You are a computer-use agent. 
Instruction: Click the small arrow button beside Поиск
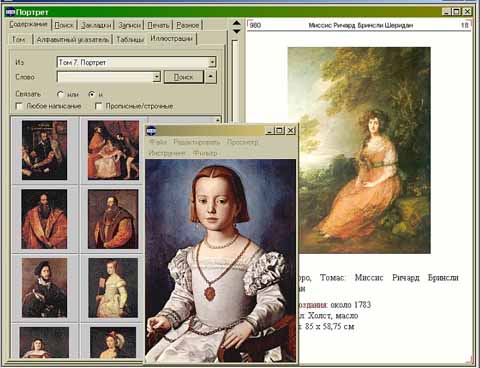coord(210,77)
